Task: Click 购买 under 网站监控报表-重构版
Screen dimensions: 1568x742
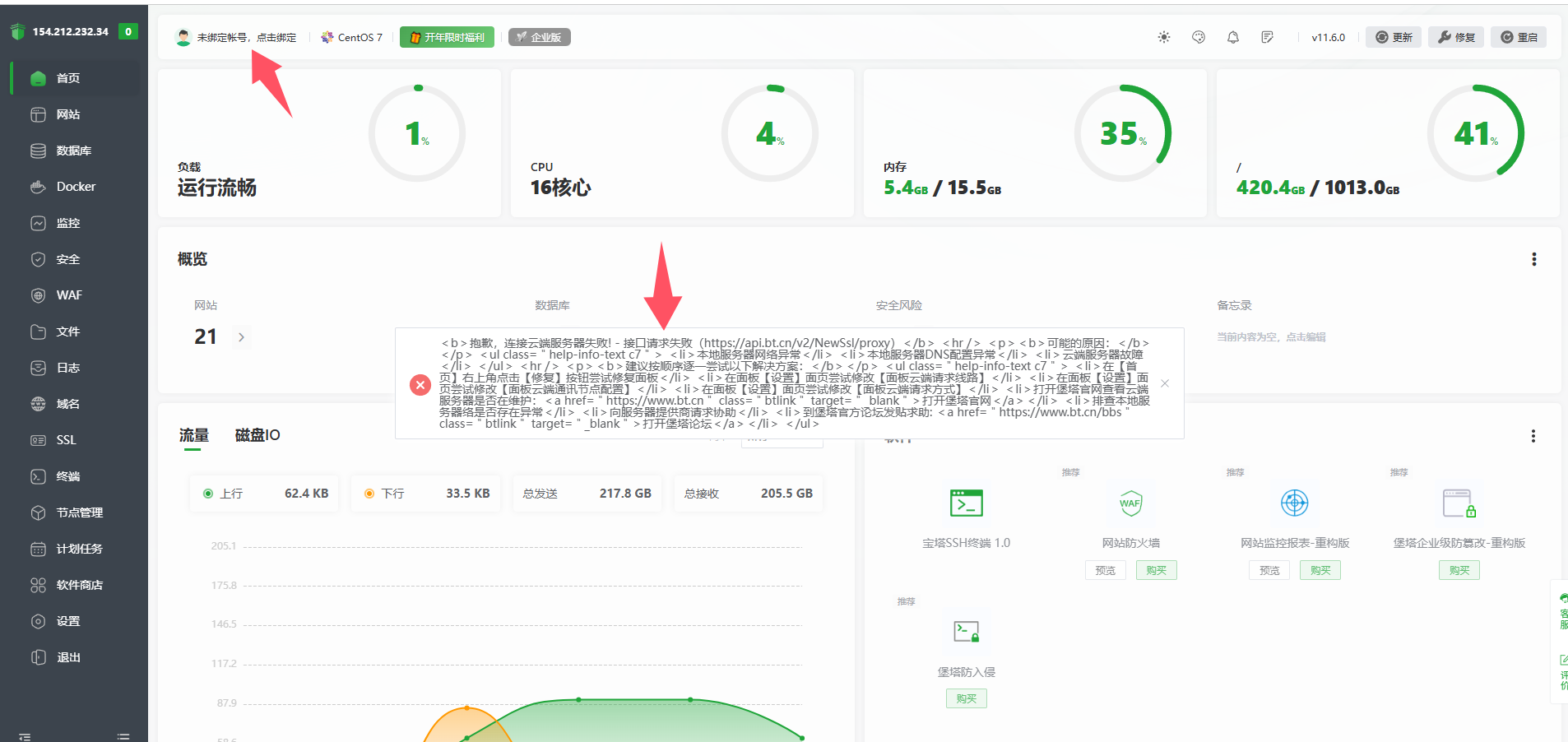Action: coord(1320,570)
